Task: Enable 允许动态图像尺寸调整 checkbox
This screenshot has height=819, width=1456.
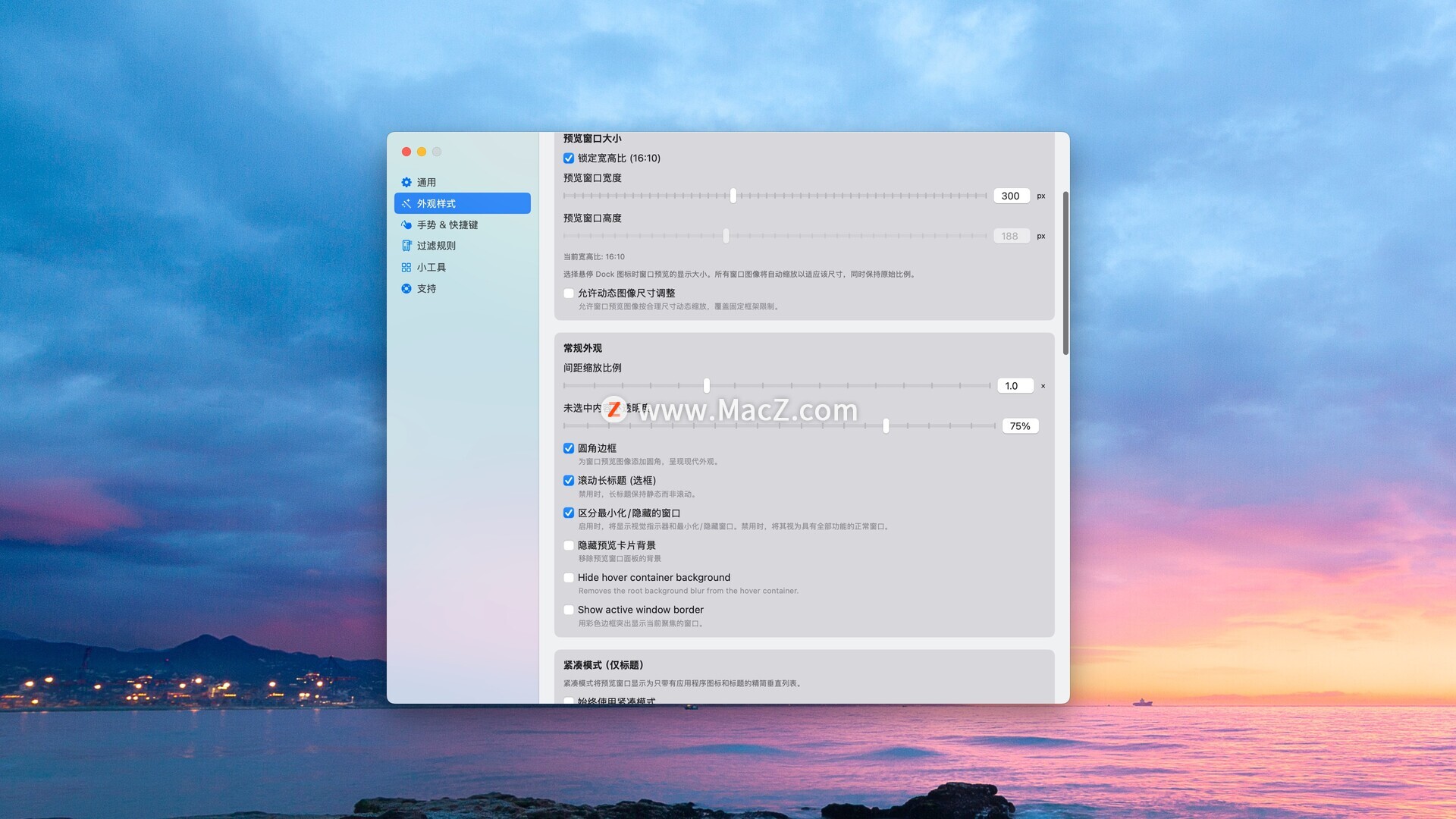Action: coord(569,293)
